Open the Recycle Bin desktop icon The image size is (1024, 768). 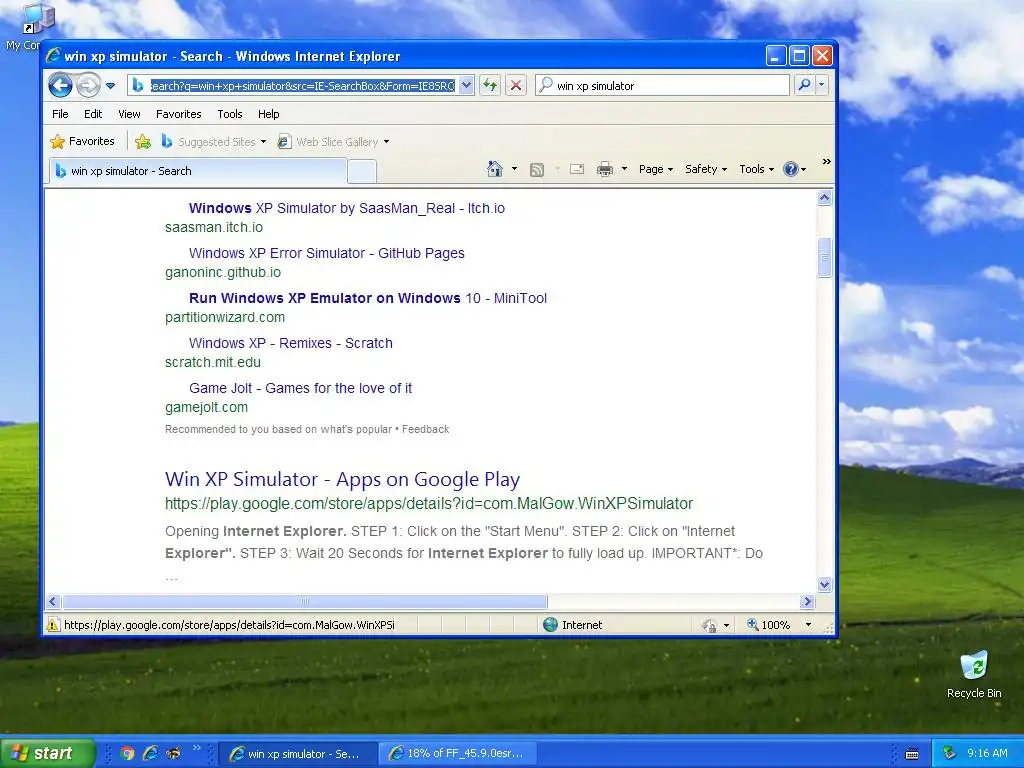coord(974,675)
